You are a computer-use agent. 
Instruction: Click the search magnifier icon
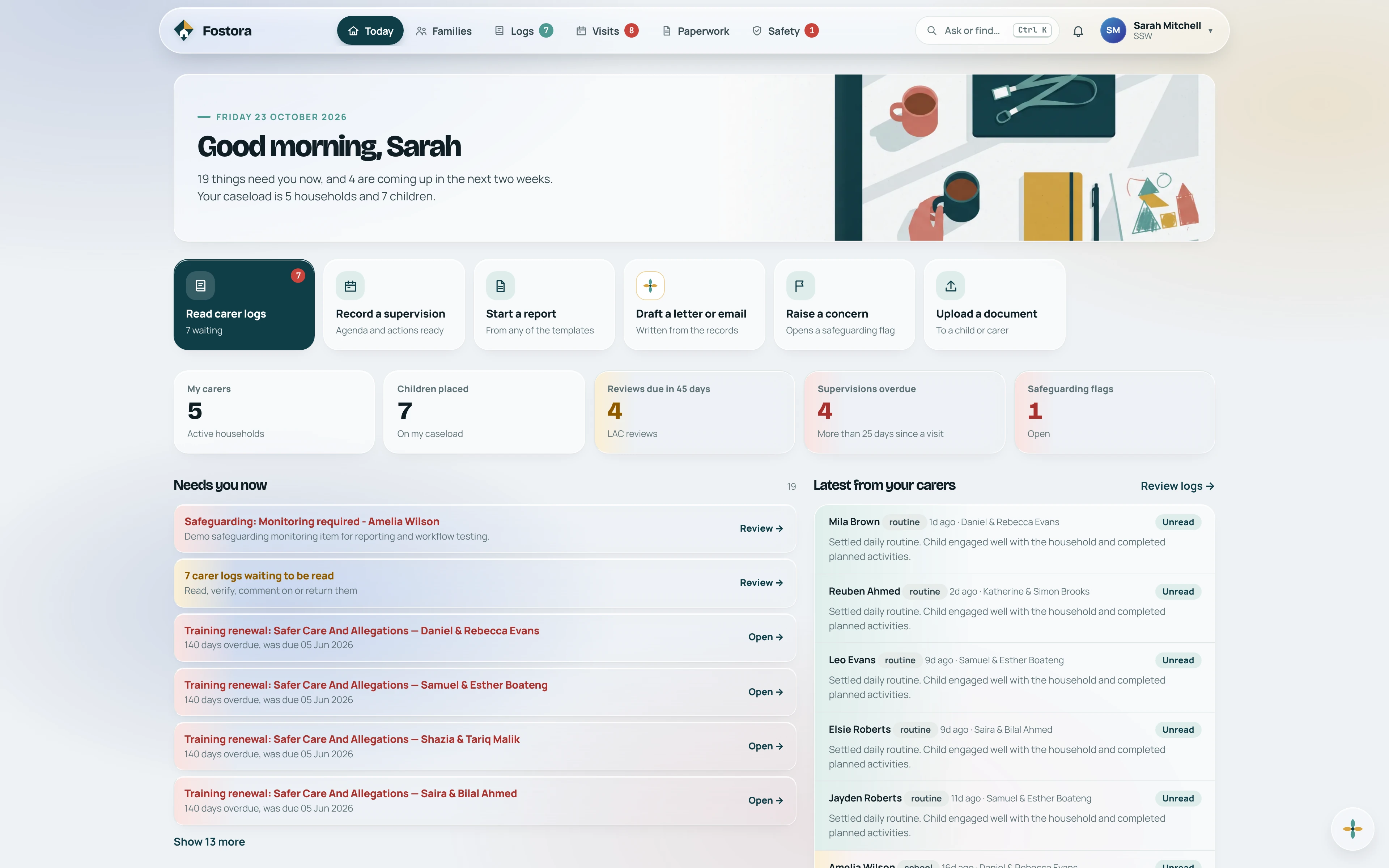point(931,30)
